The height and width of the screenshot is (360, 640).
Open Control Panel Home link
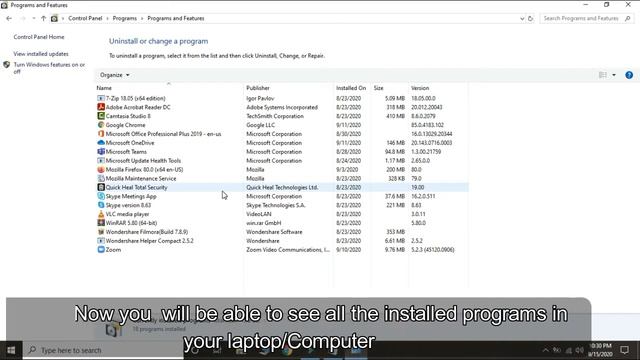click(x=39, y=37)
